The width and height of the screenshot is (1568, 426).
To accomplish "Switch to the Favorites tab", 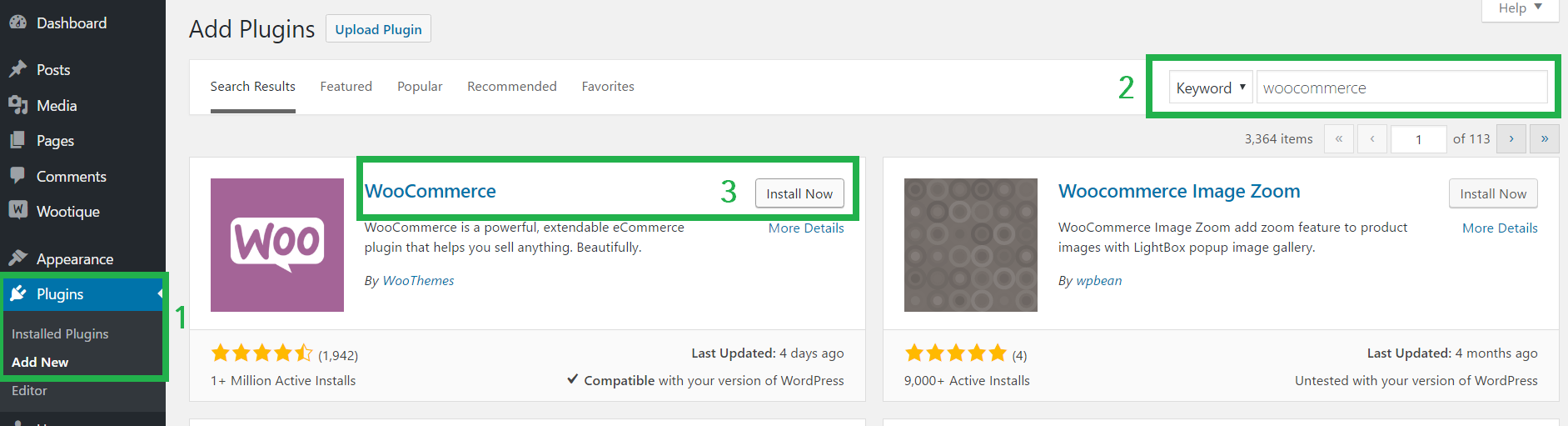I will coord(608,87).
